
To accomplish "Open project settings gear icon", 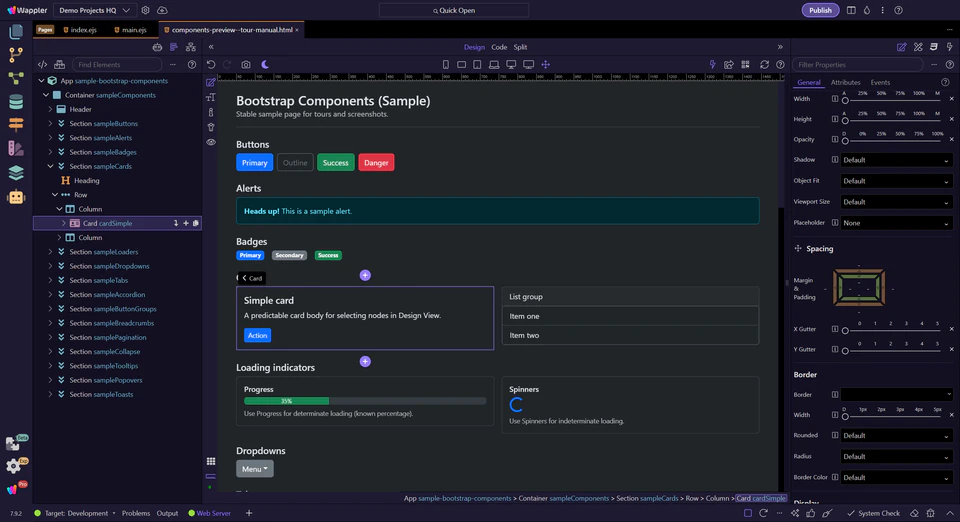I will click(145, 10).
